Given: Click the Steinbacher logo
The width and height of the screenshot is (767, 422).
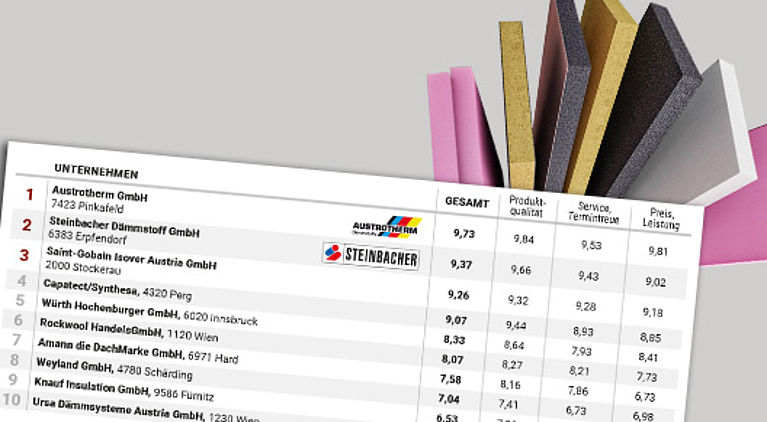Looking at the screenshot, I should pyautogui.click(x=371, y=255).
